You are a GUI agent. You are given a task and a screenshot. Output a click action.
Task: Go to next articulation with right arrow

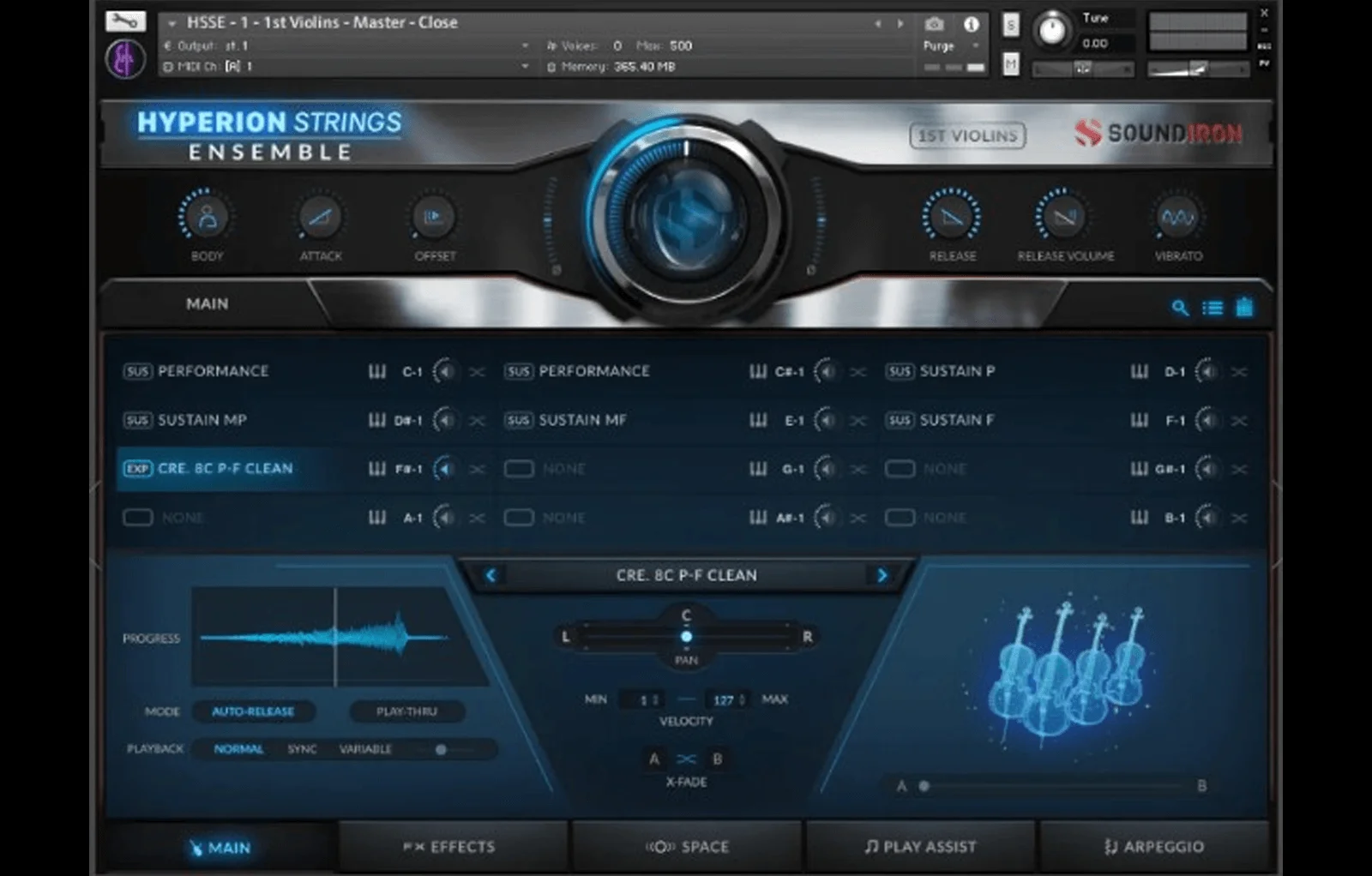point(882,575)
